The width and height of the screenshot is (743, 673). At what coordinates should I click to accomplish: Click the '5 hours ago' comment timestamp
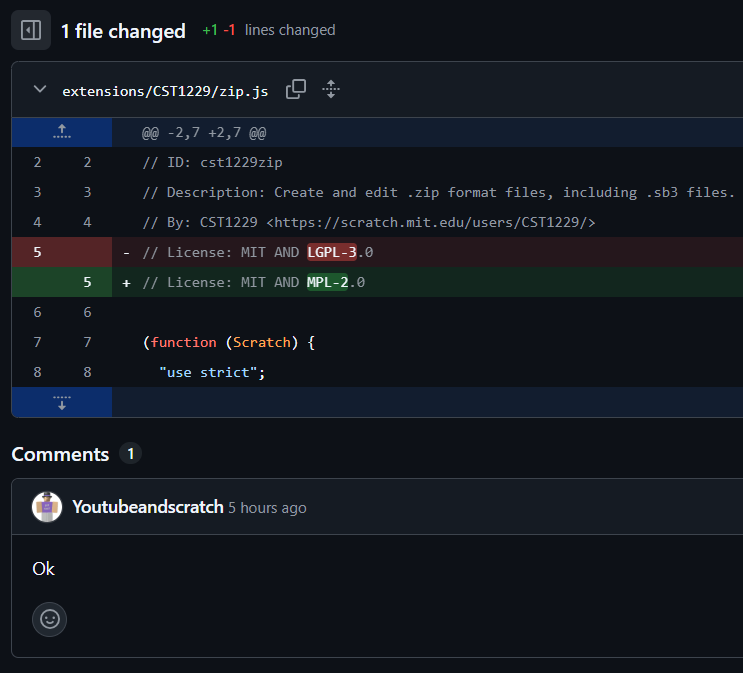267,508
